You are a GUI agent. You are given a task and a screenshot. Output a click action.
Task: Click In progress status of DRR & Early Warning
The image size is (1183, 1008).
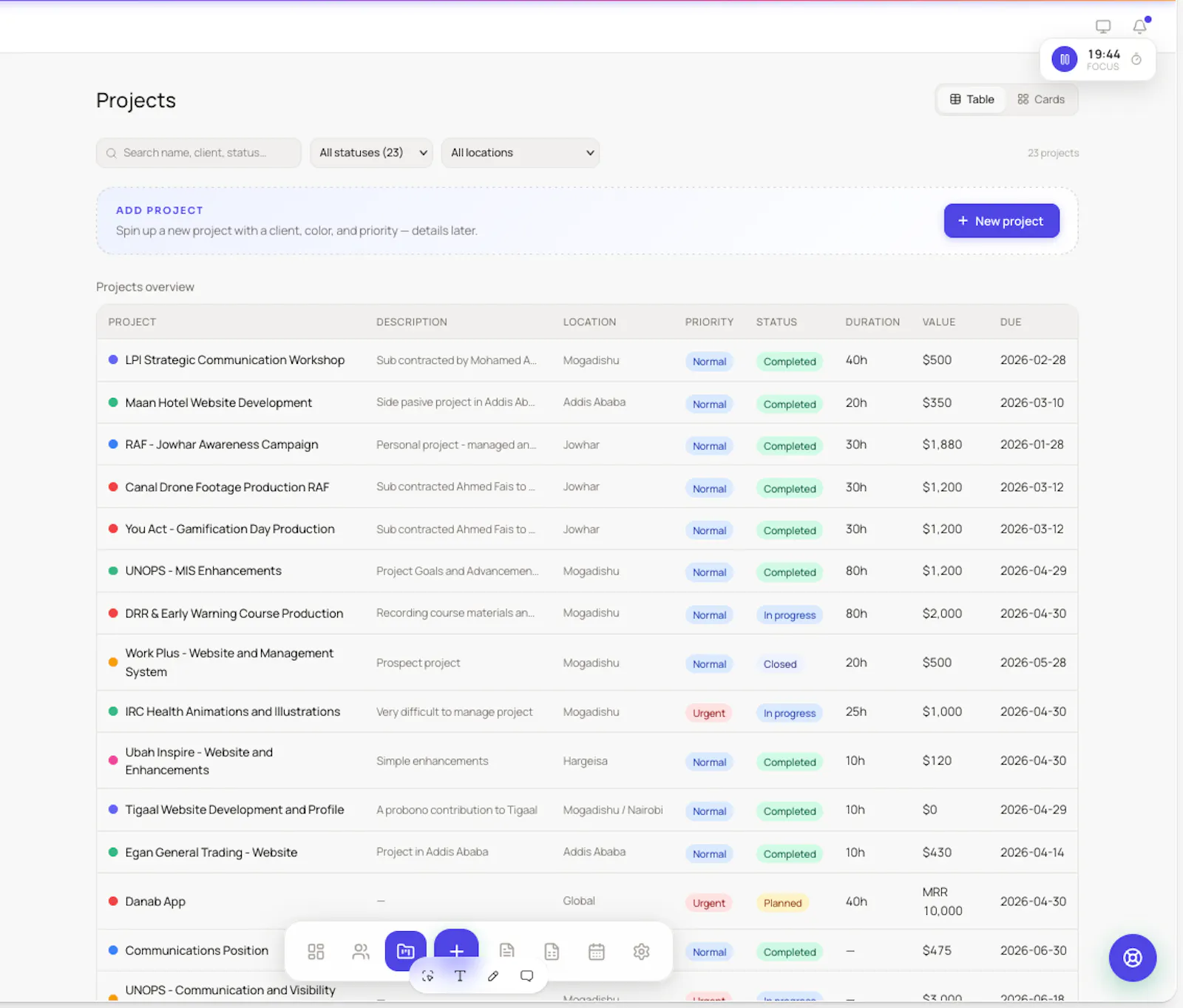(x=790, y=615)
